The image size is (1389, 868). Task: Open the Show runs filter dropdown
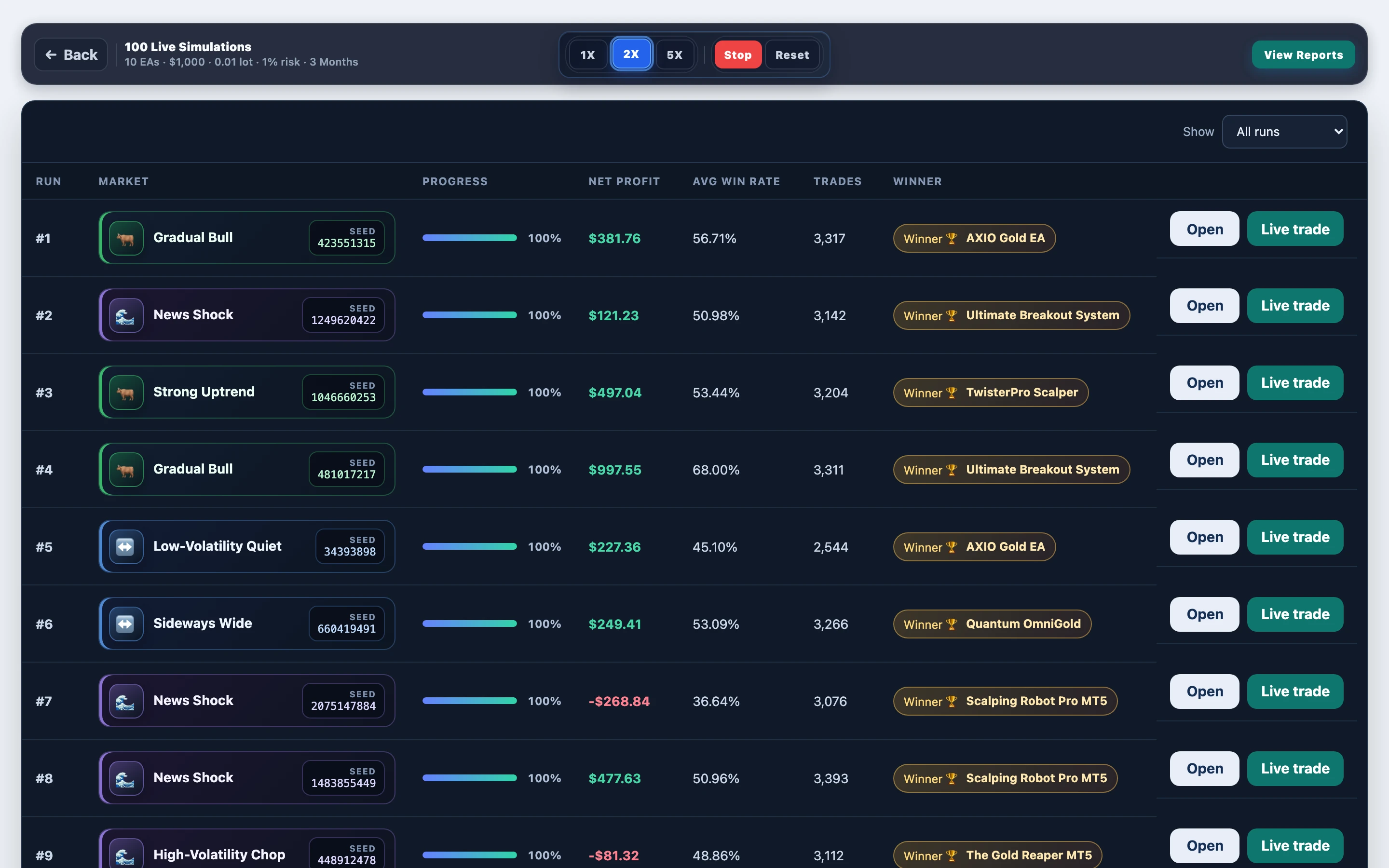pyautogui.click(x=1284, y=132)
